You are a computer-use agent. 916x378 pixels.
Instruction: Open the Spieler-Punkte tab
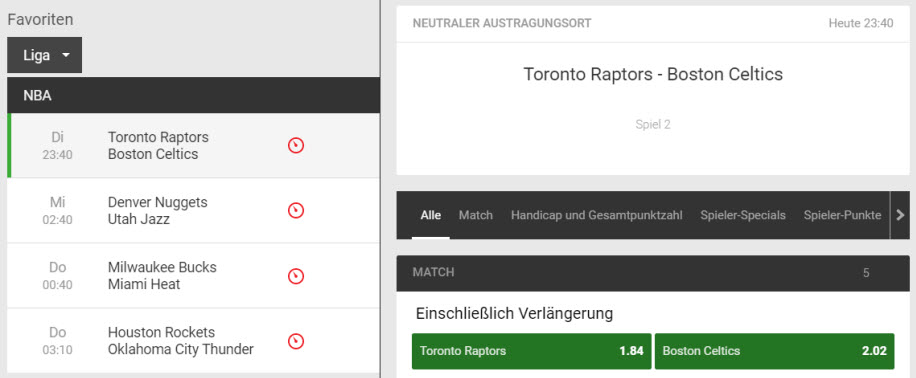tap(842, 215)
